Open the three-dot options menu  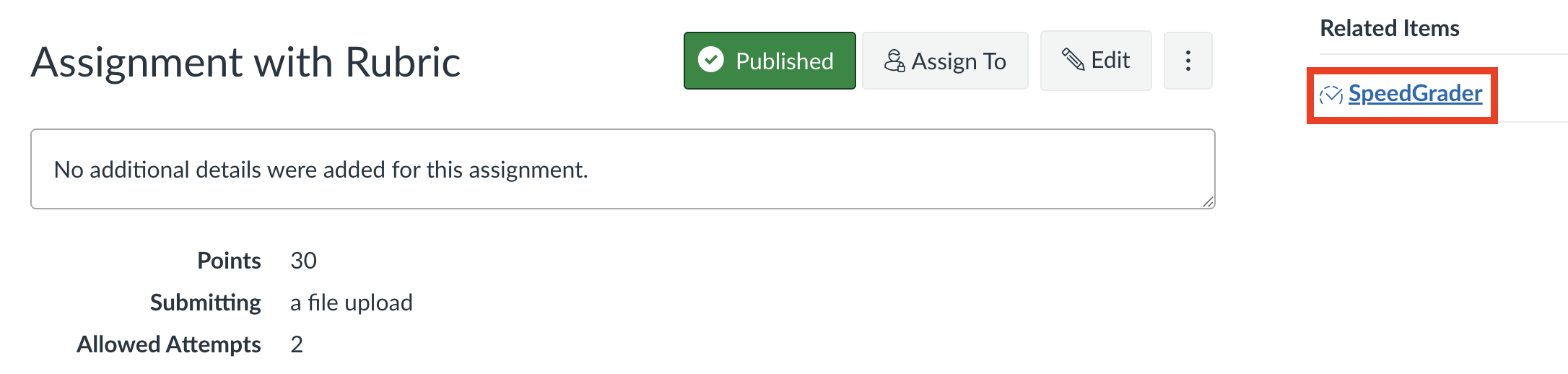click(1188, 61)
